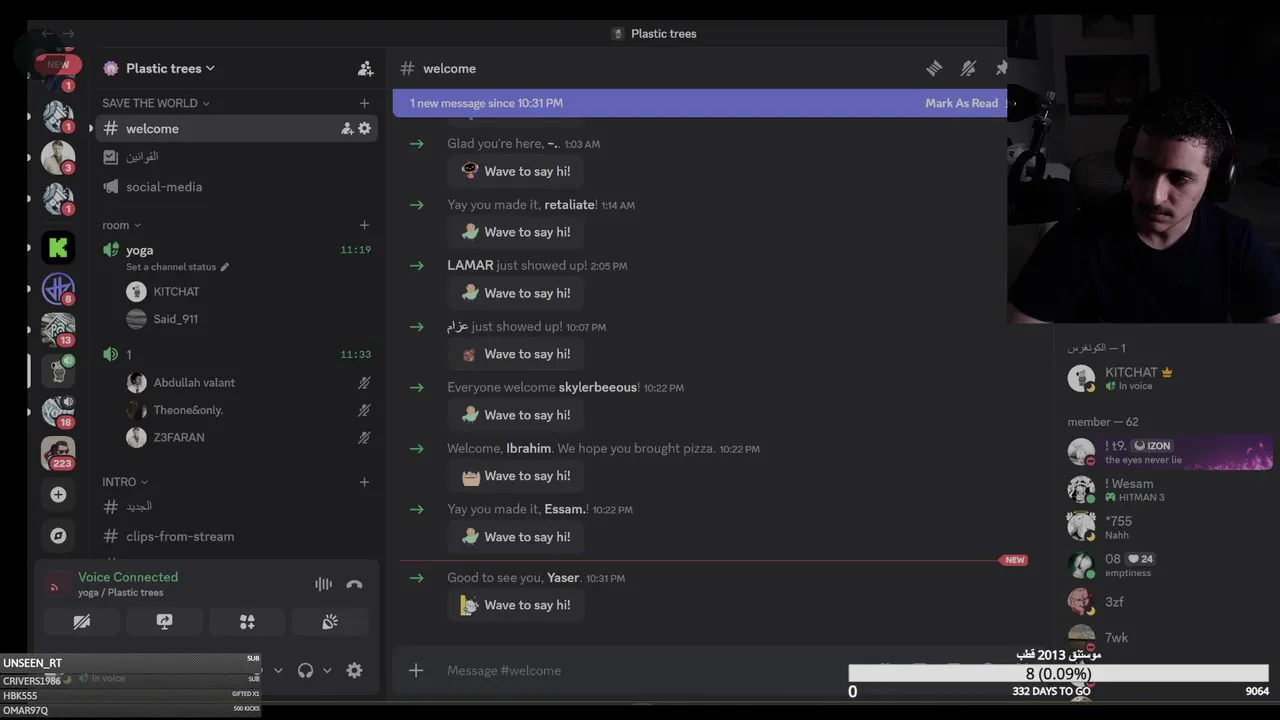Share your screen button in voice panel
This screenshot has width=1280, height=720.
164,622
